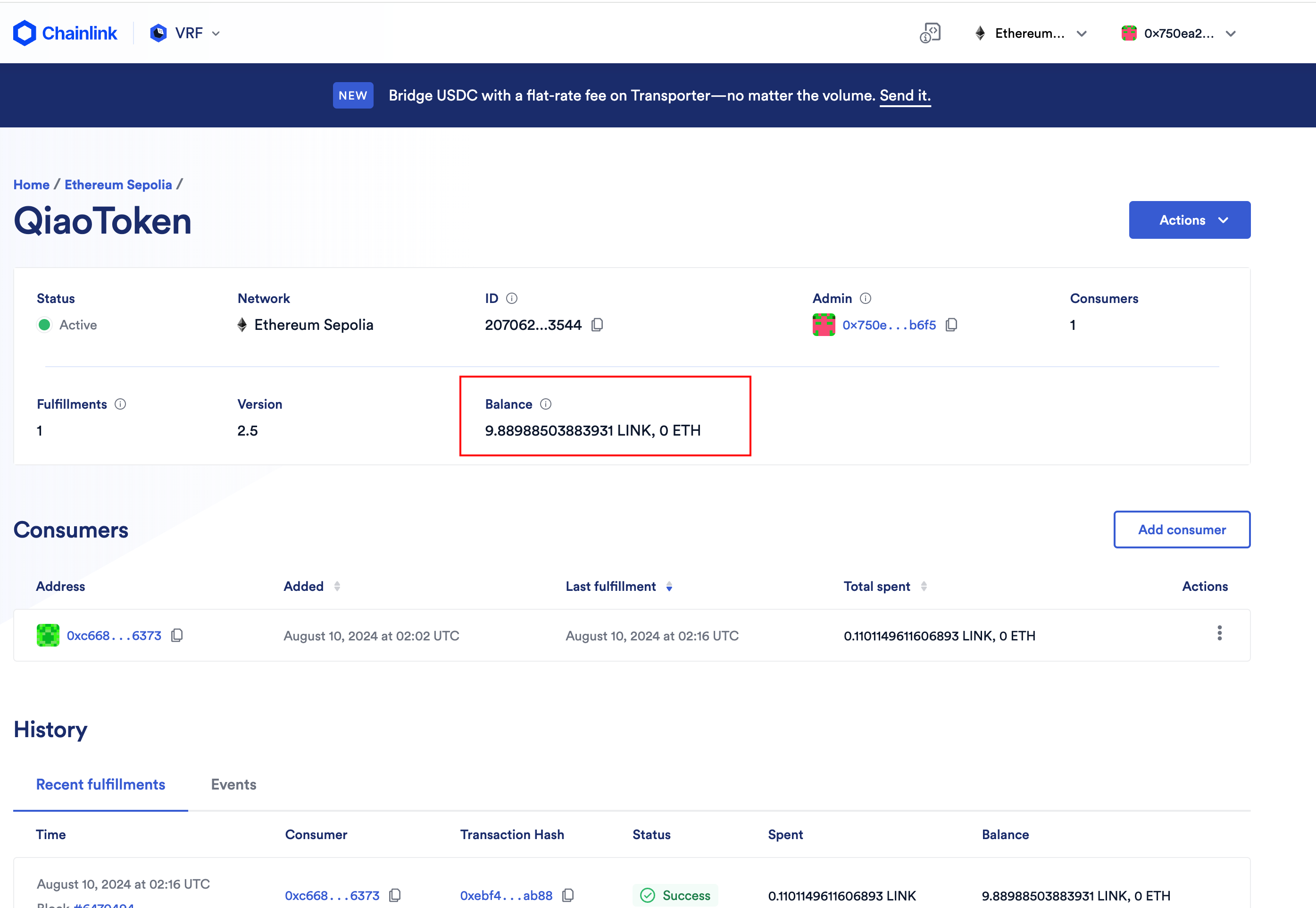
Task: Click the QiaoToken subscription title
Action: click(102, 221)
